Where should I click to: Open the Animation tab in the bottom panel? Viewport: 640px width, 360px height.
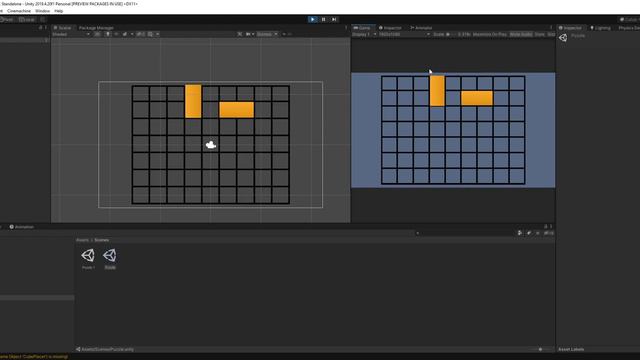pos(22,227)
